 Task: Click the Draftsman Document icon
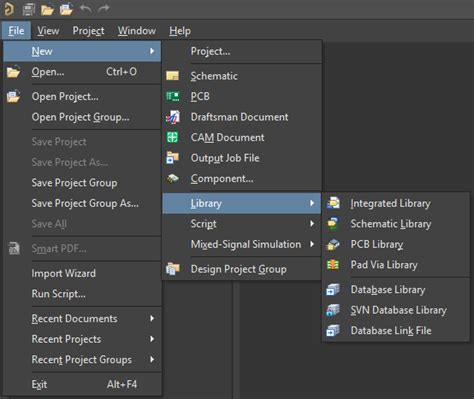click(x=173, y=117)
